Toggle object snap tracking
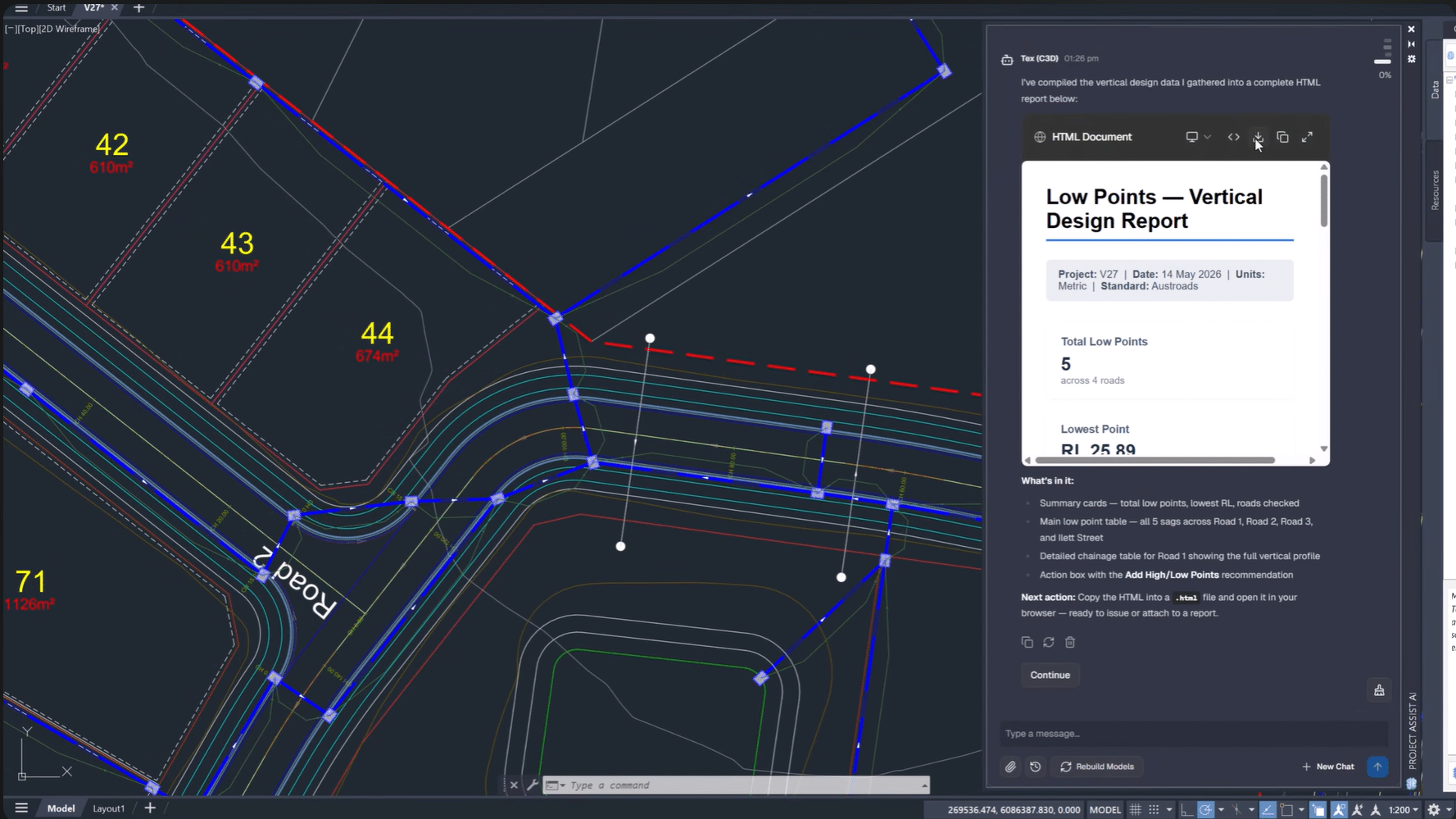 tap(1268, 810)
